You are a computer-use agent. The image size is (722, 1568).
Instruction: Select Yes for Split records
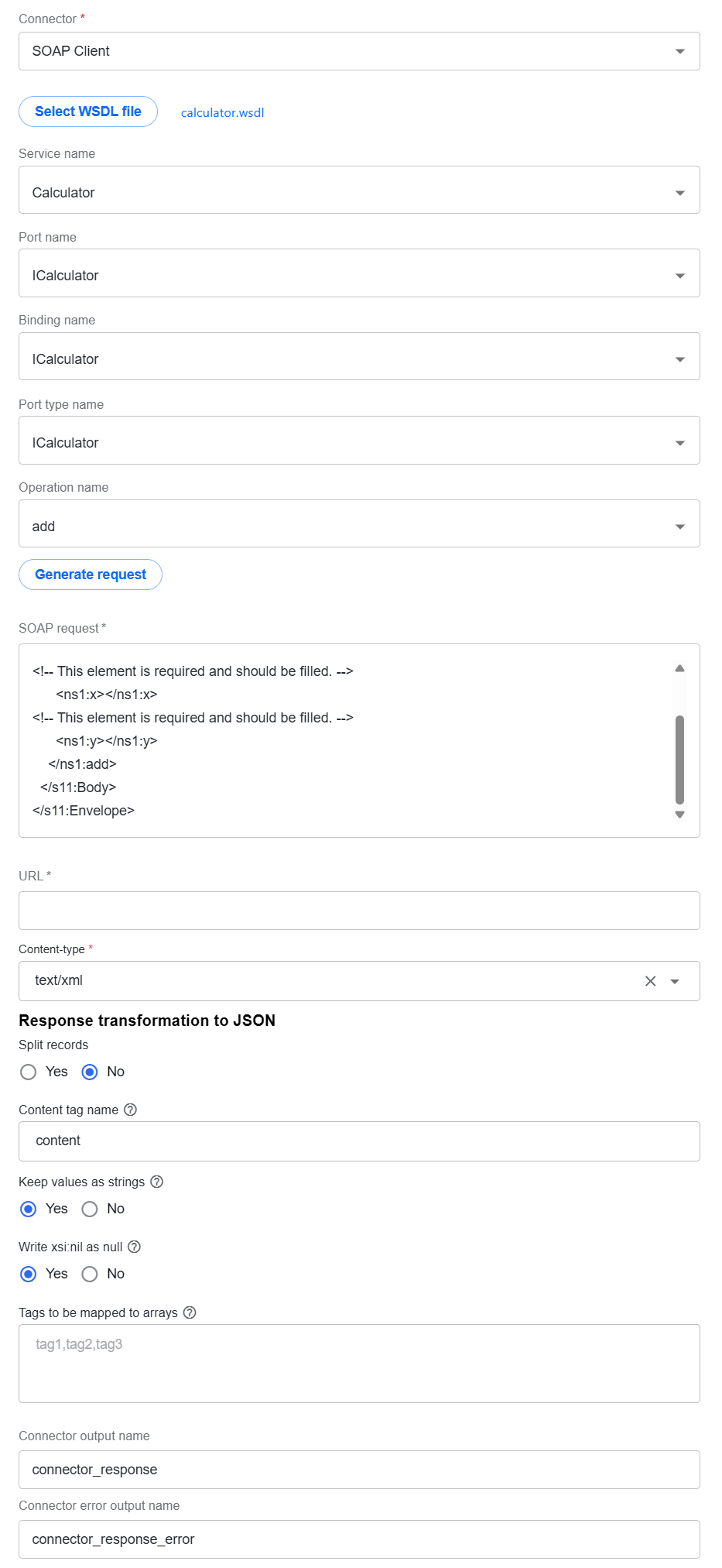(x=29, y=1072)
